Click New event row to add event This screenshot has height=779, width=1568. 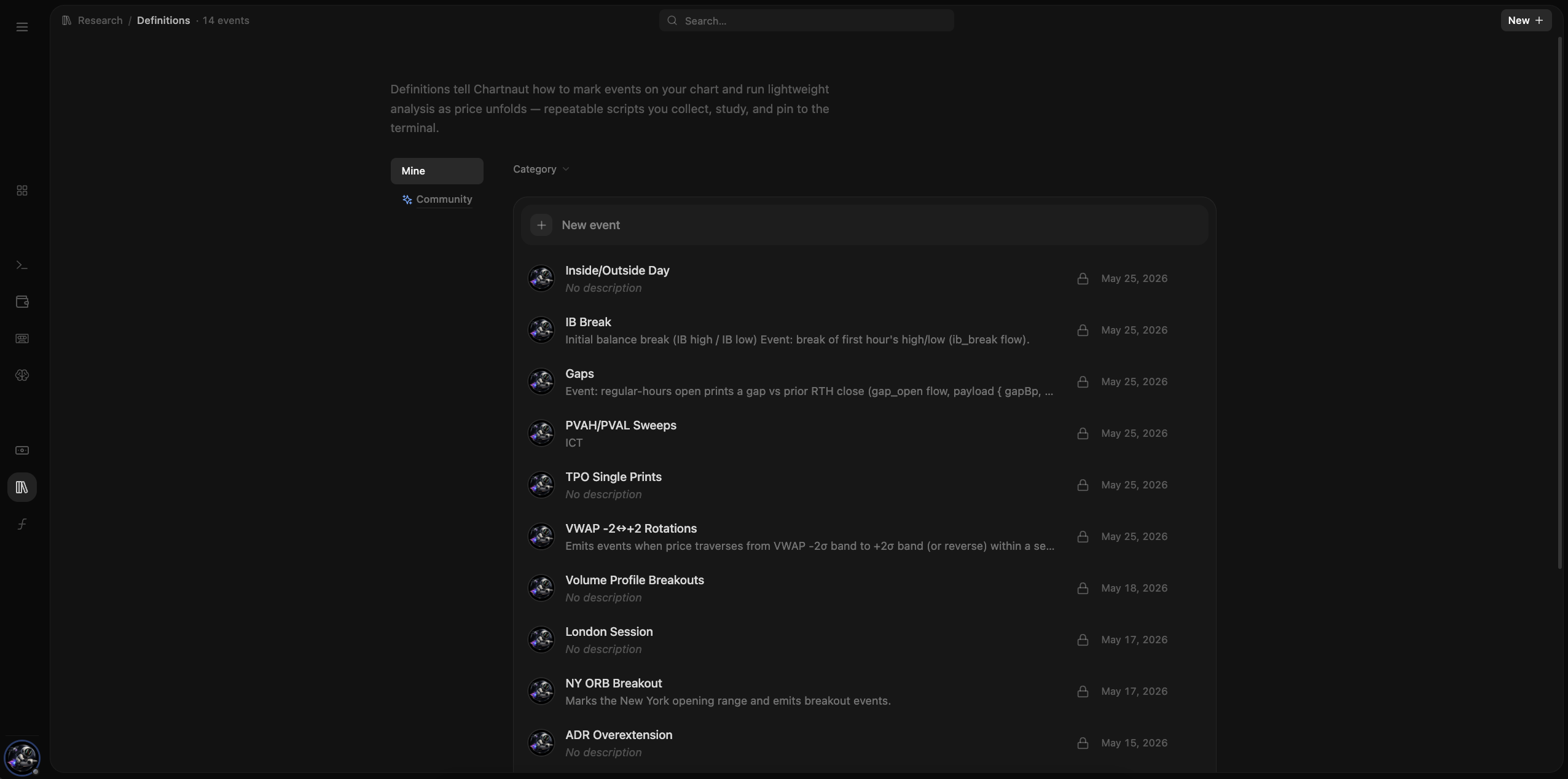coord(864,225)
